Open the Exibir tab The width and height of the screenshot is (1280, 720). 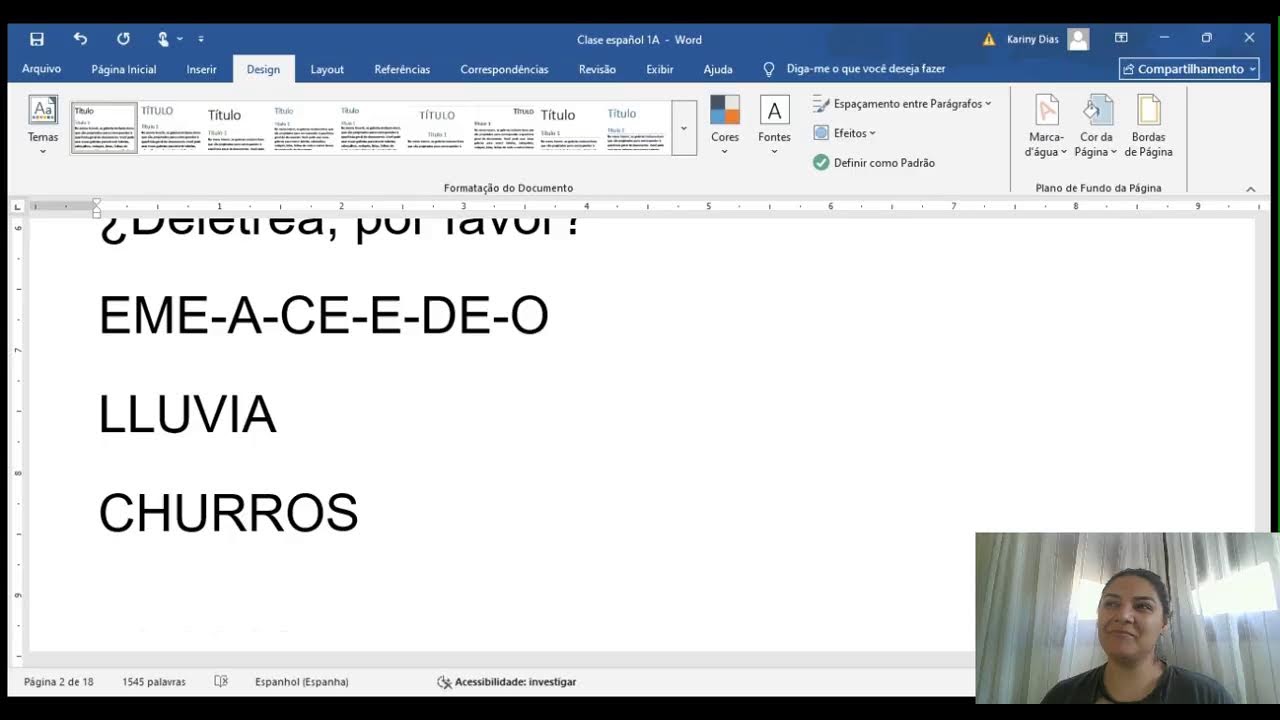pyautogui.click(x=659, y=69)
